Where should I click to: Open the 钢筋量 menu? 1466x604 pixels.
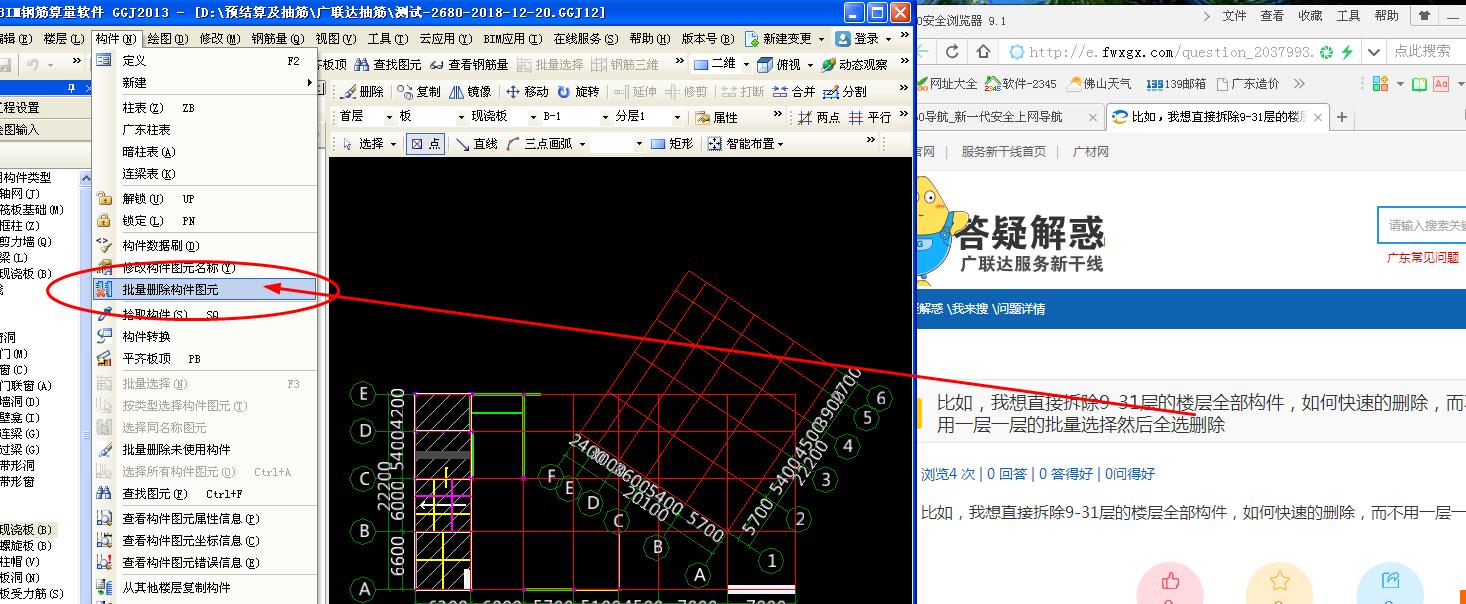pos(277,38)
